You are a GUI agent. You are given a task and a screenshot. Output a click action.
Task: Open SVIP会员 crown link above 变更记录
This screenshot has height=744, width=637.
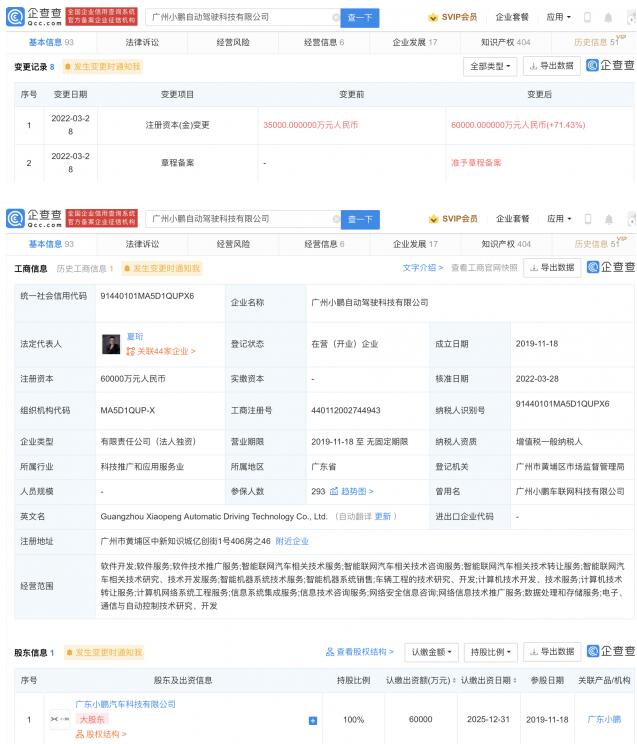pyautogui.click(x=452, y=17)
